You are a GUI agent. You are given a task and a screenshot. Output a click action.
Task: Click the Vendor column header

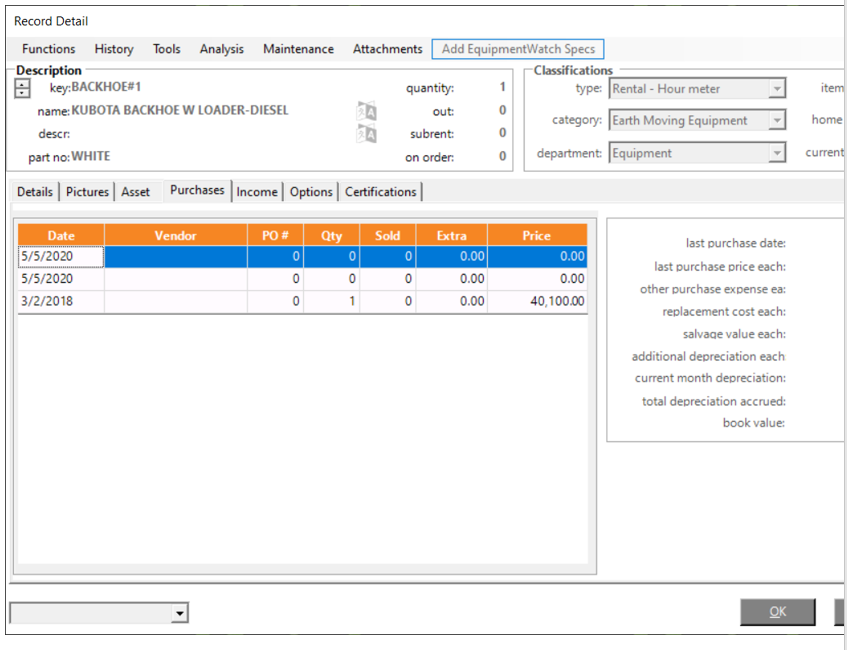pyautogui.click(x=176, y=236)
